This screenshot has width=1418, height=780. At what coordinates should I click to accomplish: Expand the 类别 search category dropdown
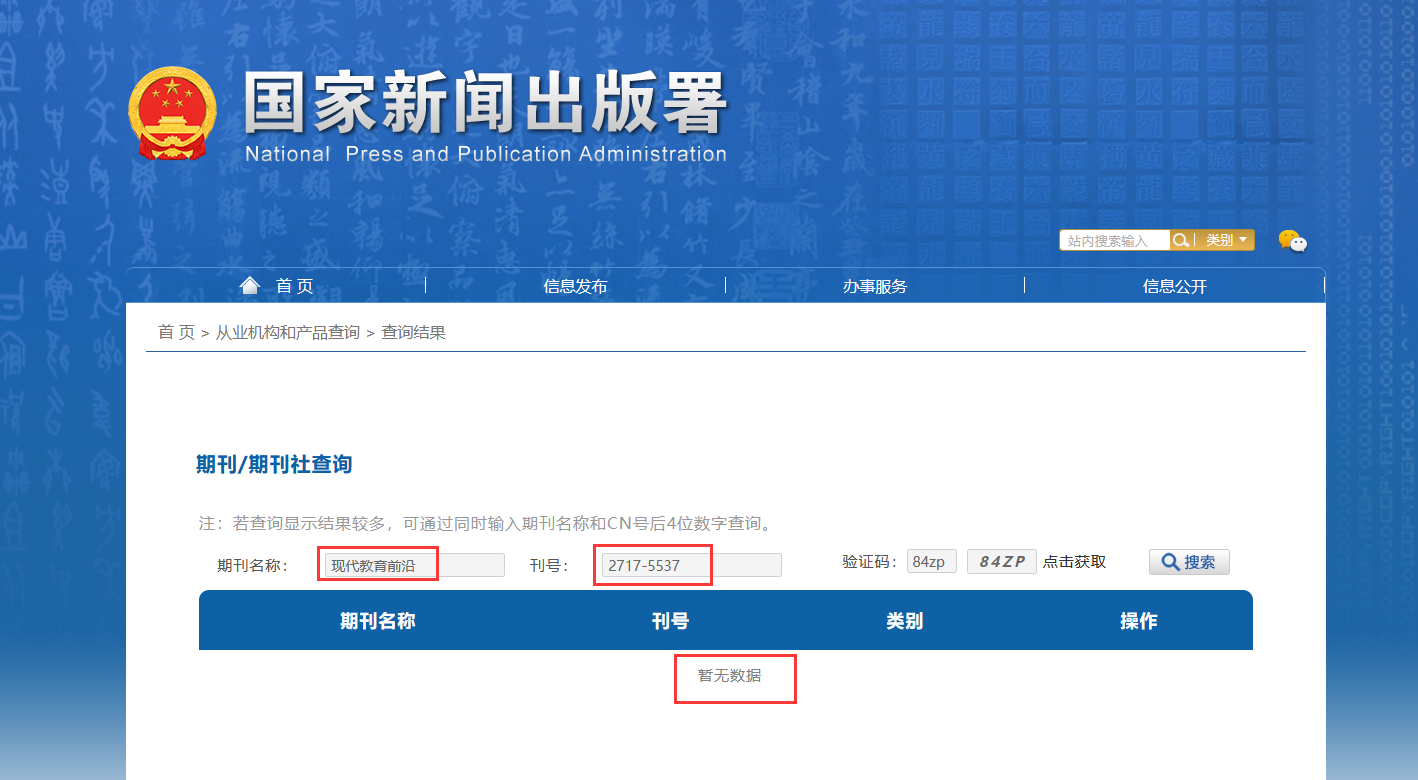point(1227,240)
